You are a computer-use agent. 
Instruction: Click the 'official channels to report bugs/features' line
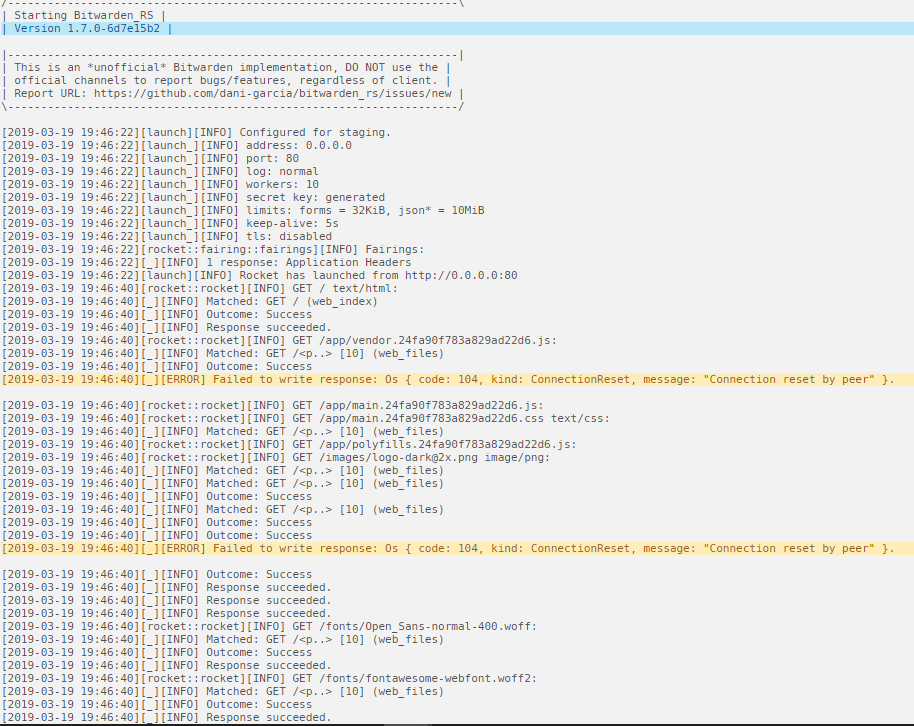226,80
